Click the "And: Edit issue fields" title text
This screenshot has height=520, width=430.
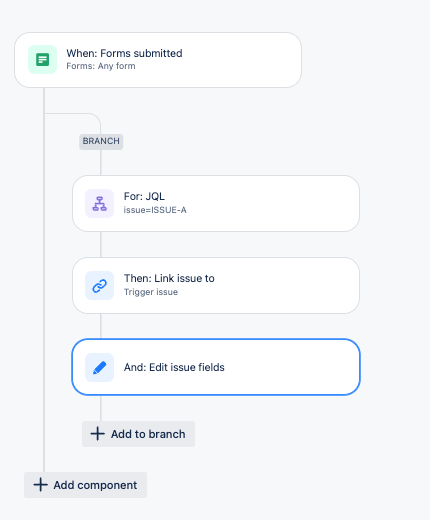(174, 367)
